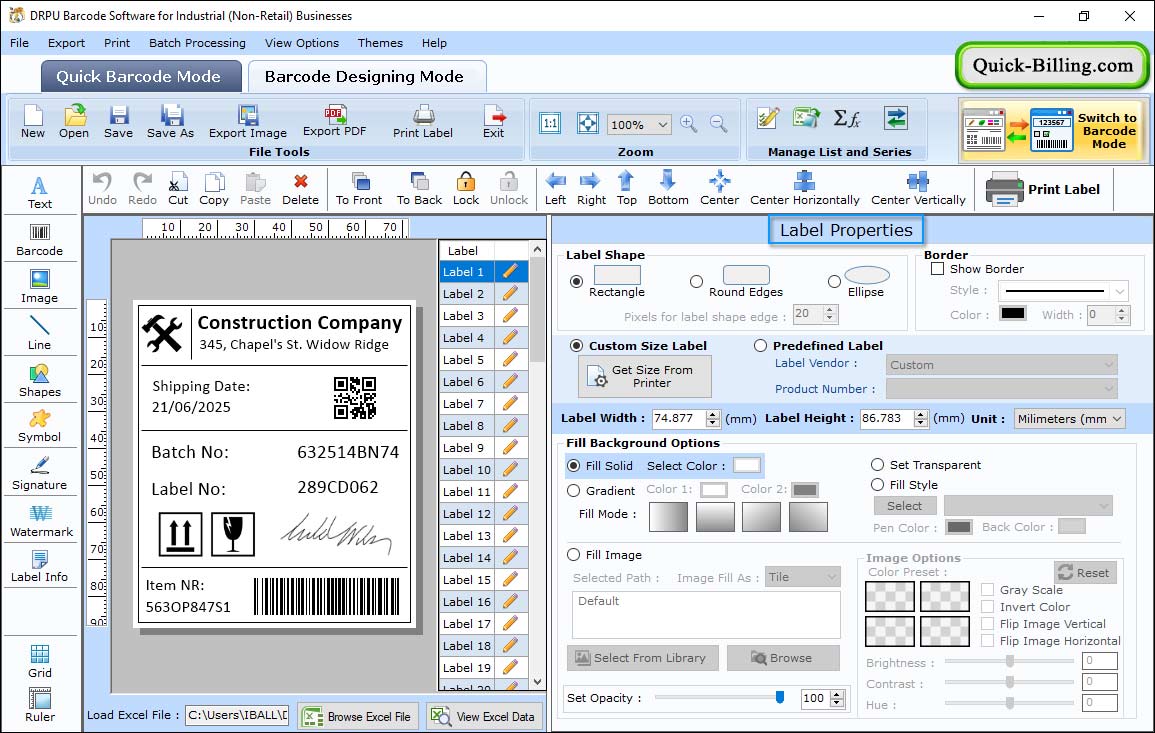The width and height of the screenshot is (1155, 733).
Task: Check the Gray Scale checkbox
Action: pos(988,589)
